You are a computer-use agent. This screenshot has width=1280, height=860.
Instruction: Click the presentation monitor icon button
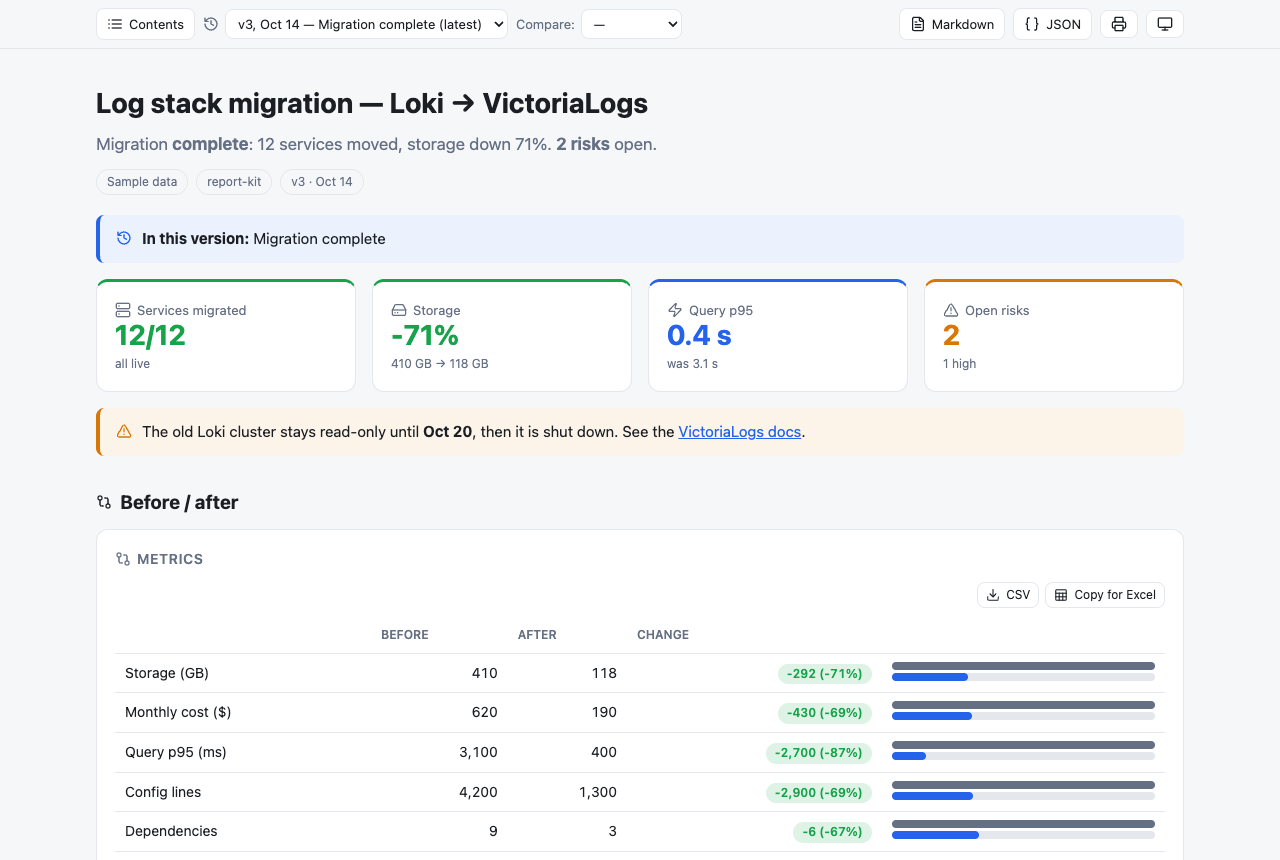pos(1165,24)
